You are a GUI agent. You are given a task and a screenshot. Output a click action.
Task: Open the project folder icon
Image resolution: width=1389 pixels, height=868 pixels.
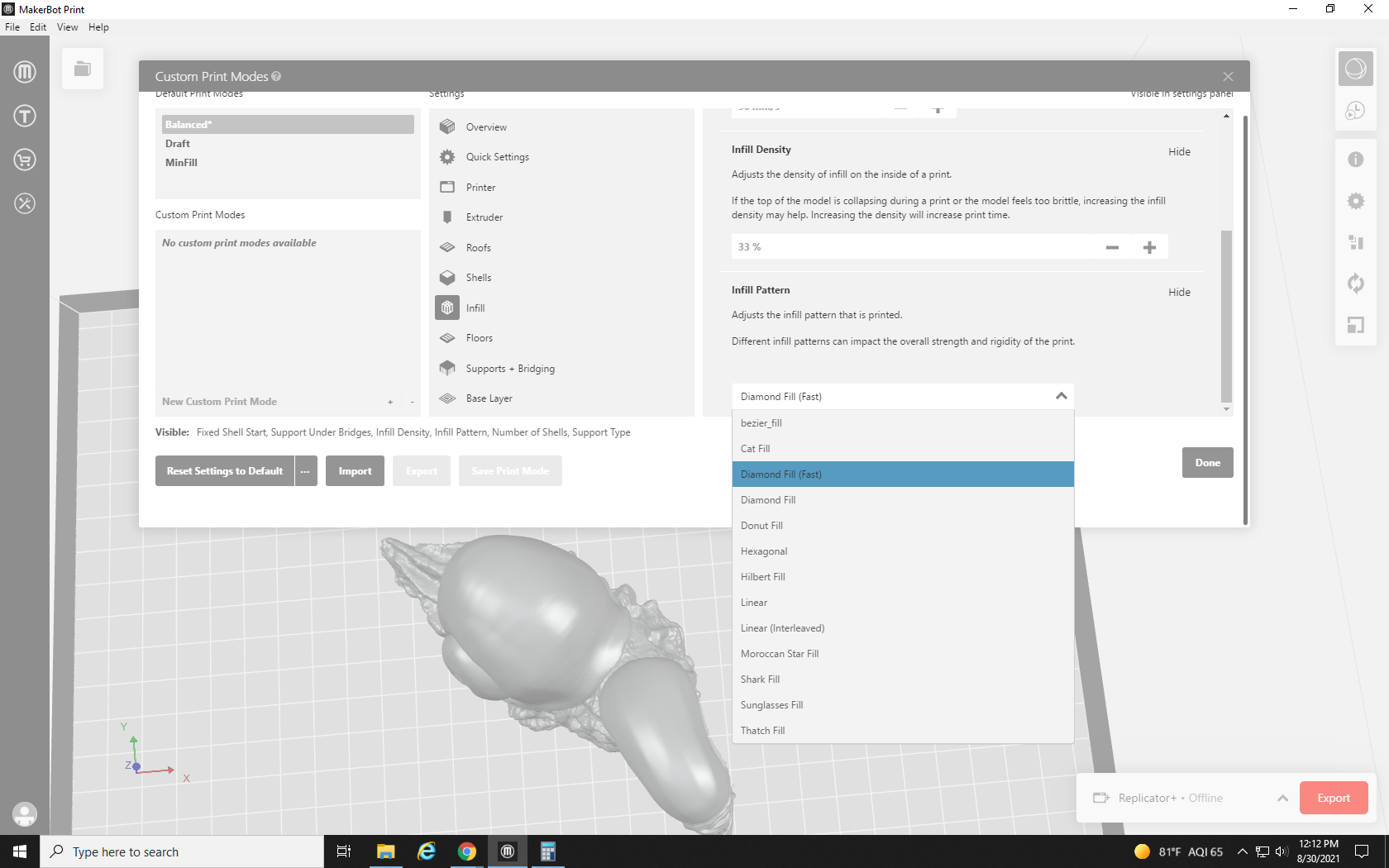coord(83,69)
